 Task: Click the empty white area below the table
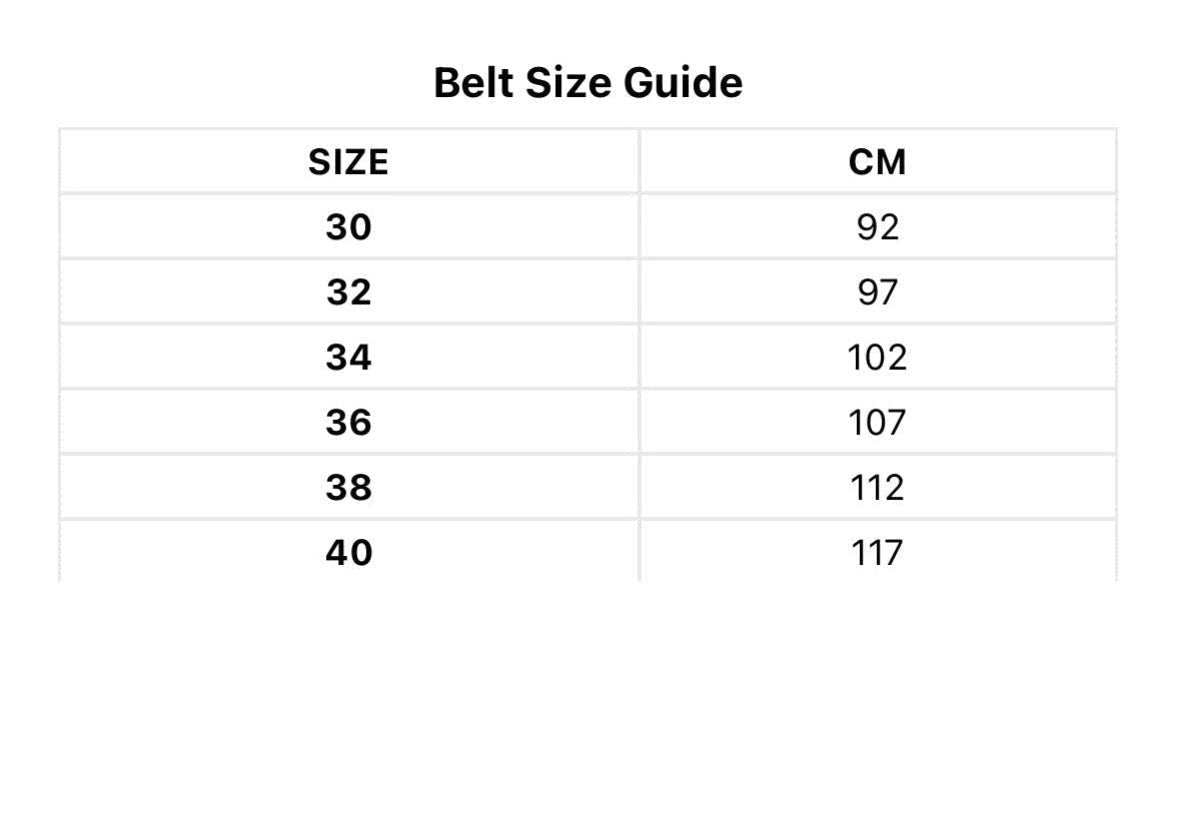pyautogui.click(x=588, y=700)
